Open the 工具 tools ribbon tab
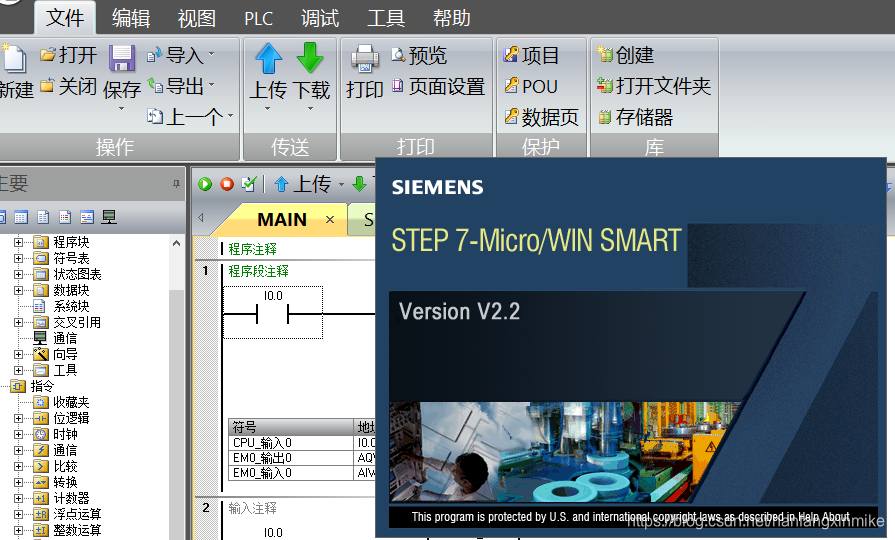 [x=386, y=18]
